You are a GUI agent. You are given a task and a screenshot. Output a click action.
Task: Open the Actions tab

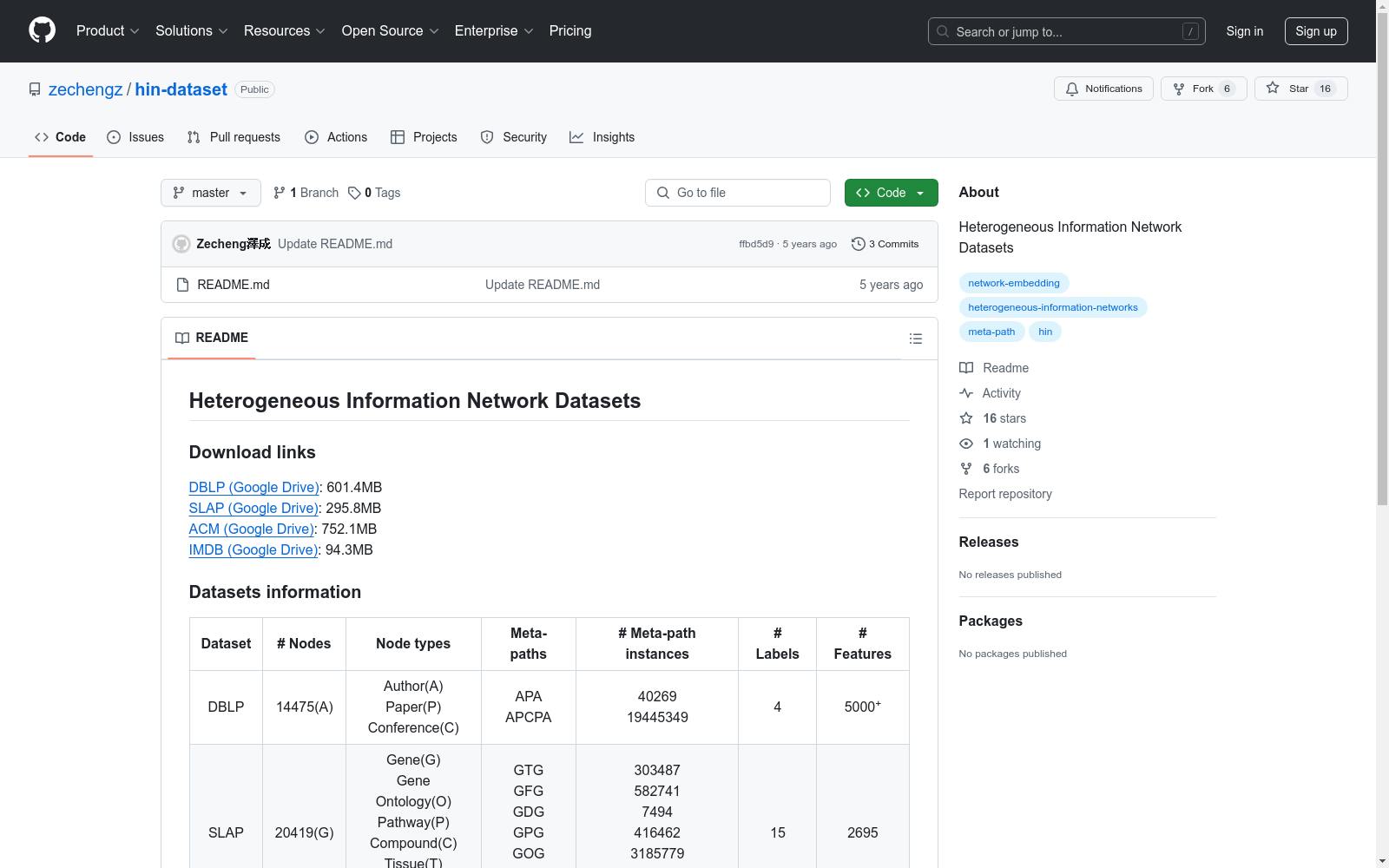tap(336, 137)
